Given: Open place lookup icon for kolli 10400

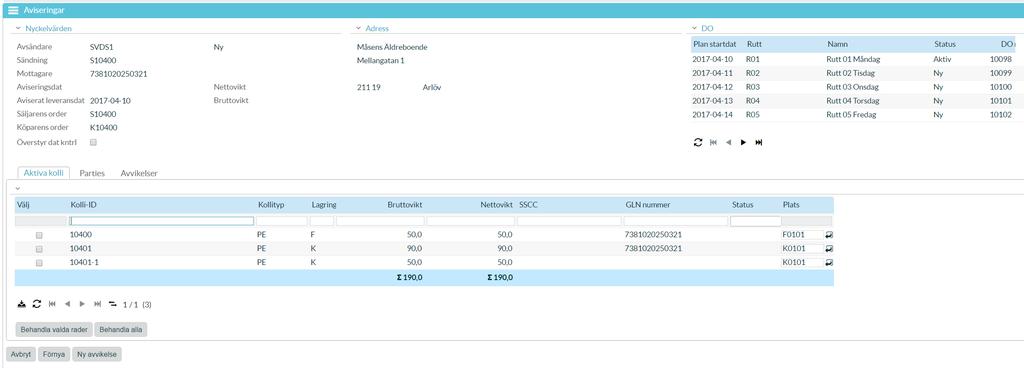Looking at the screenshot, I should pyautogui.click(x=829, y=235).
